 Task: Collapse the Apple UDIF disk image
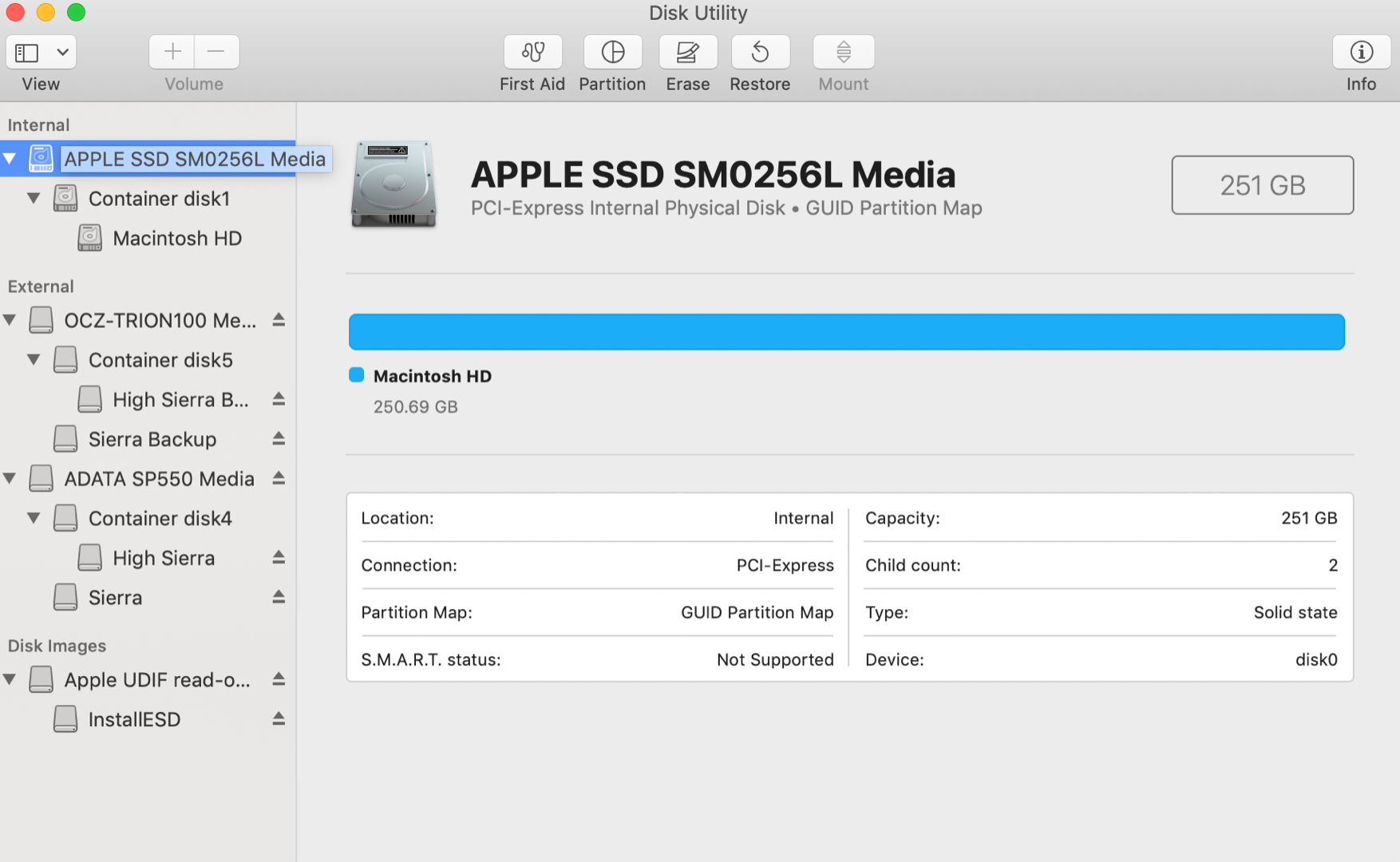[x=10, y=679]
